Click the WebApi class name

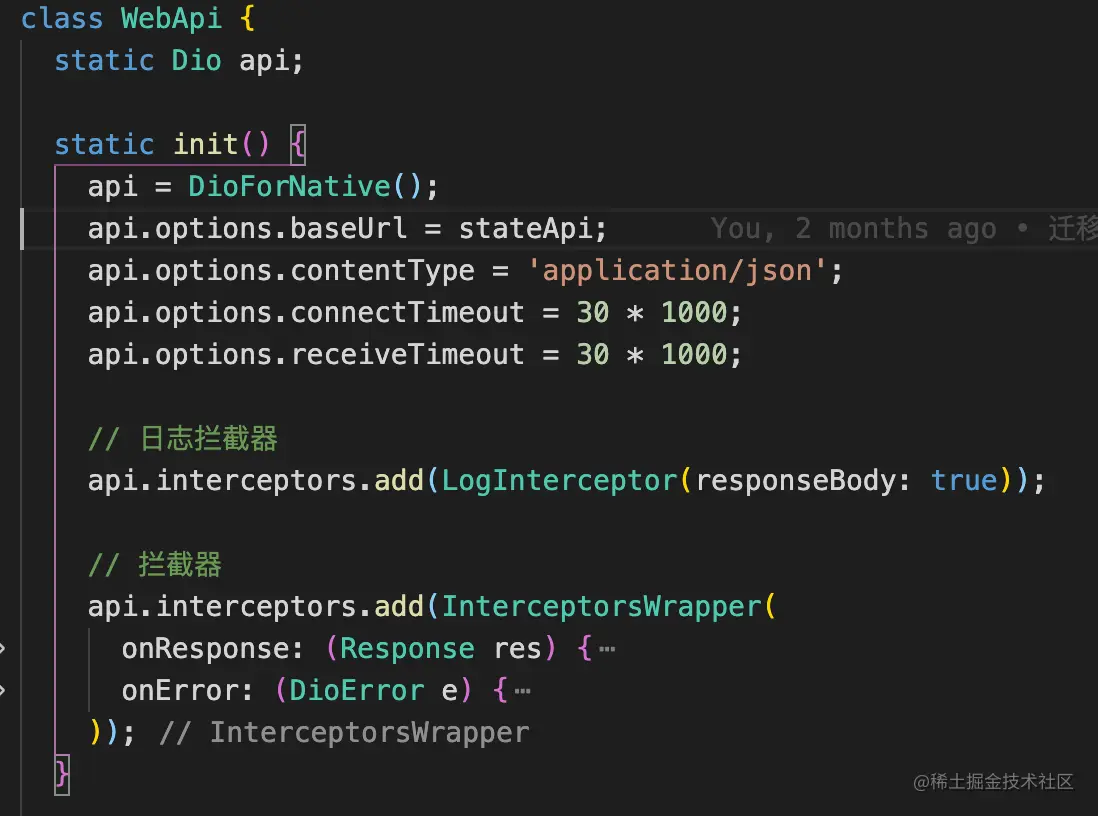[x=171, y=19]
